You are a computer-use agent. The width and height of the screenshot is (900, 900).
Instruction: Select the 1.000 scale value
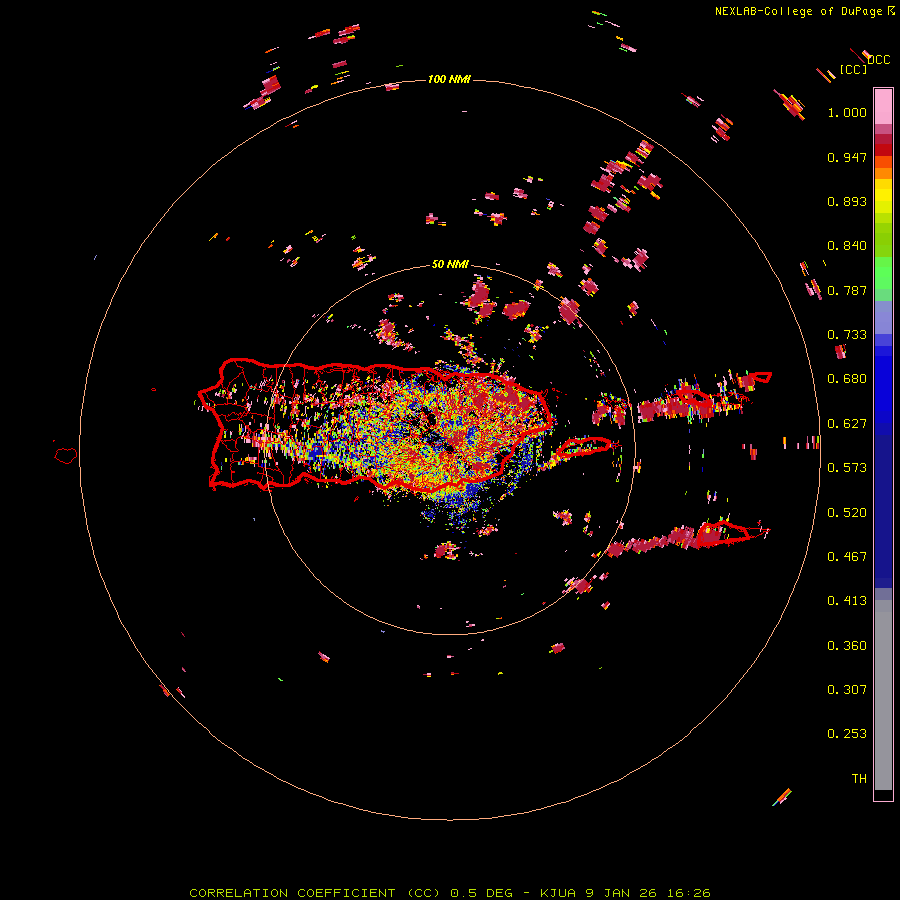[x=847, y=112]
